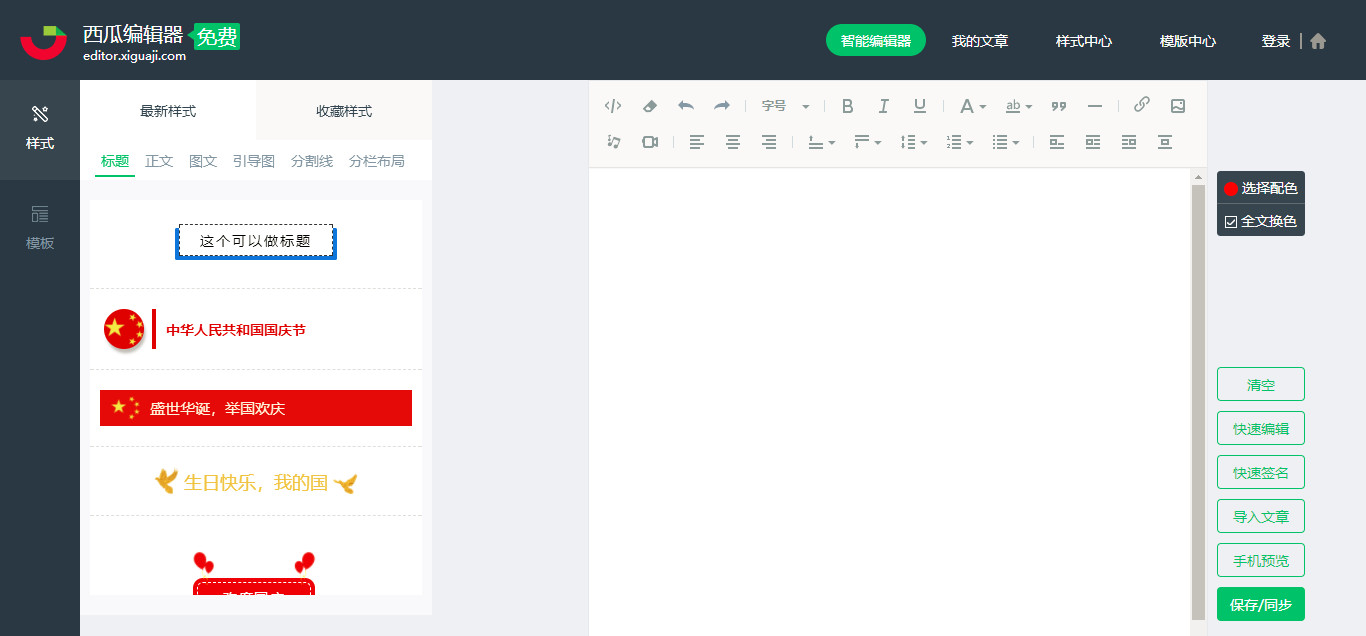The height and width of the screenshot is (636, 1366).
Task: Open the text background color dropdown
Action: point(1019,106)
